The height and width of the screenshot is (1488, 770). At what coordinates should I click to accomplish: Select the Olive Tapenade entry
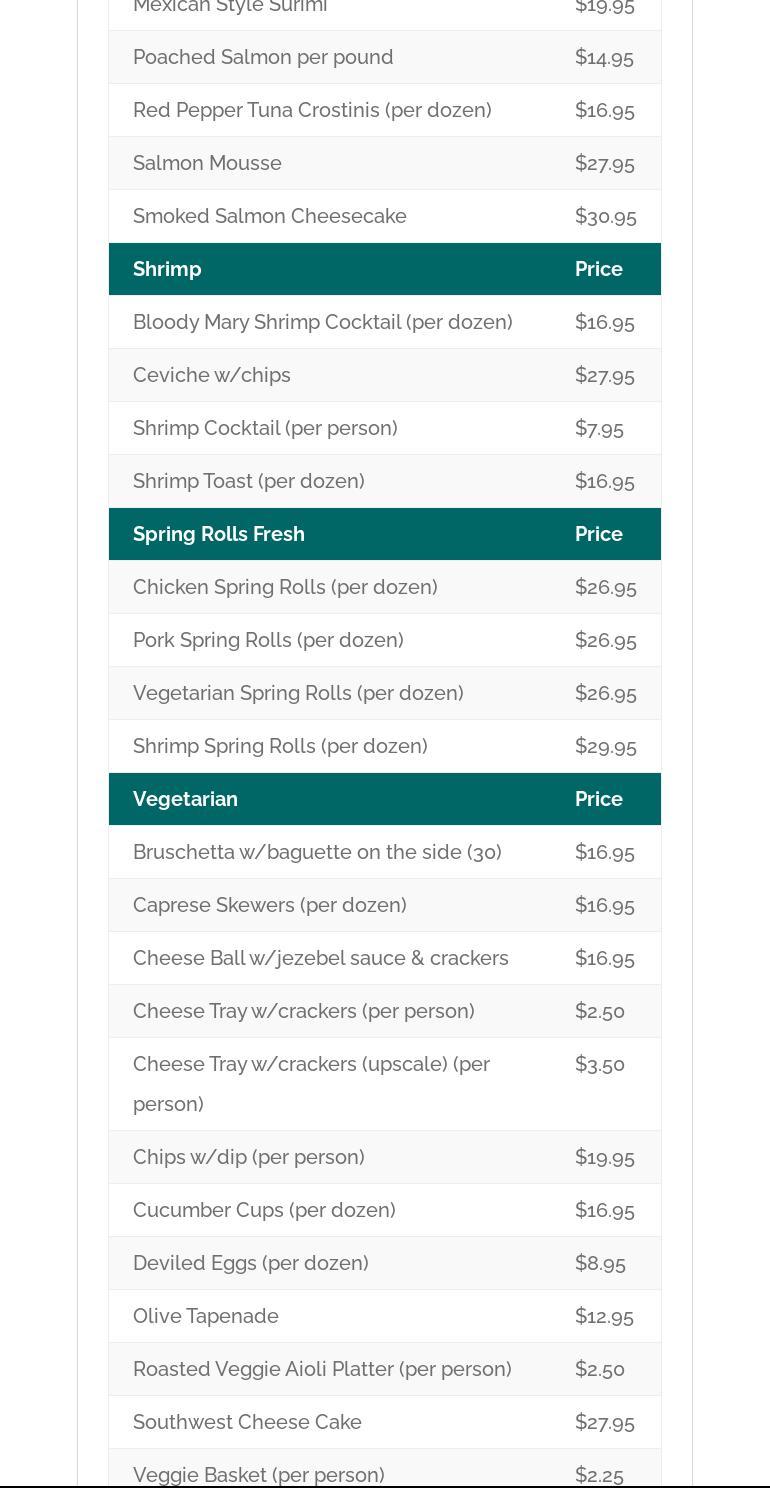(205, 1316)
